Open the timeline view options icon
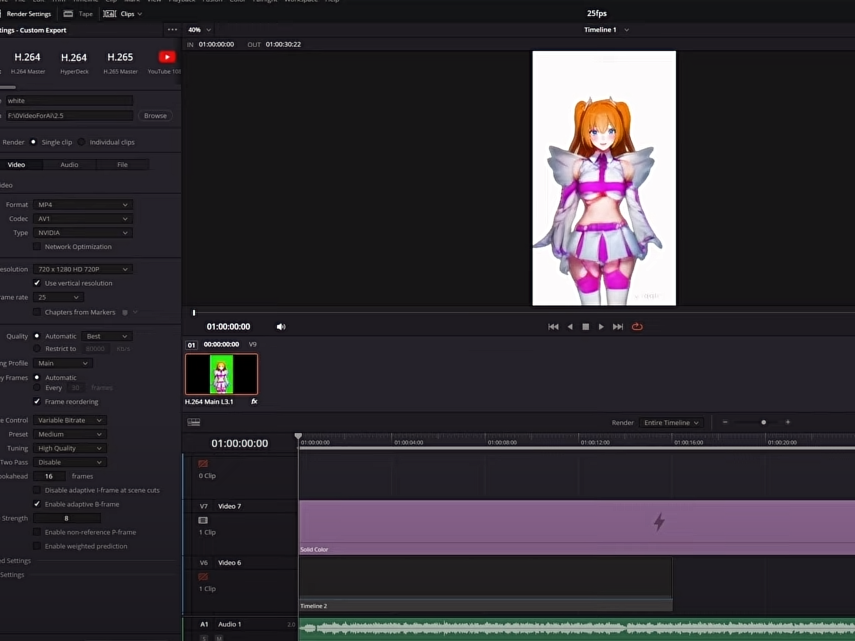 tap(194, 422)
